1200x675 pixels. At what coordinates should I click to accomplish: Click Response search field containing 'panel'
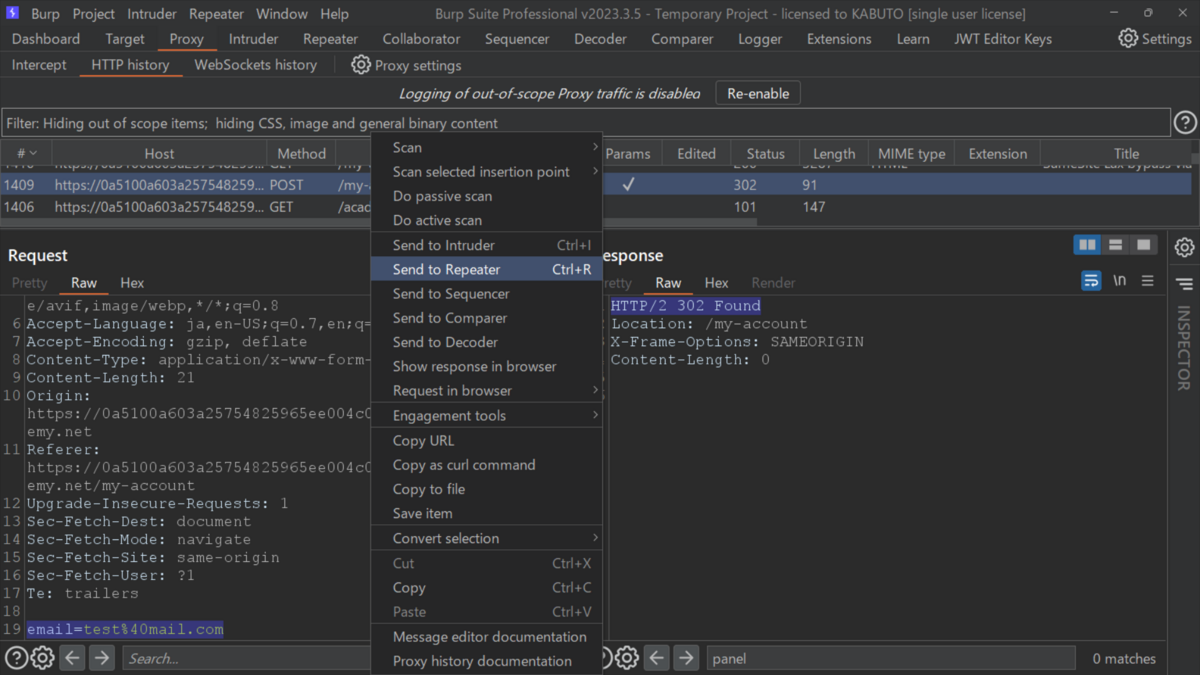(890, 658)
